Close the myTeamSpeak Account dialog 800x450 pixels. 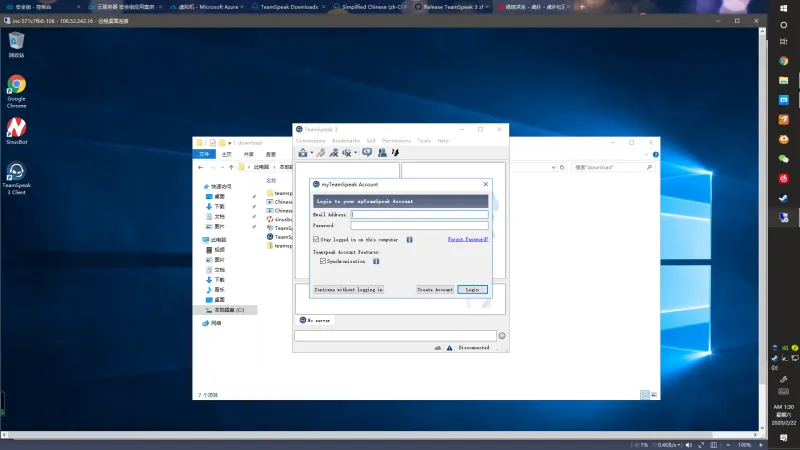(x=486, y=184)
